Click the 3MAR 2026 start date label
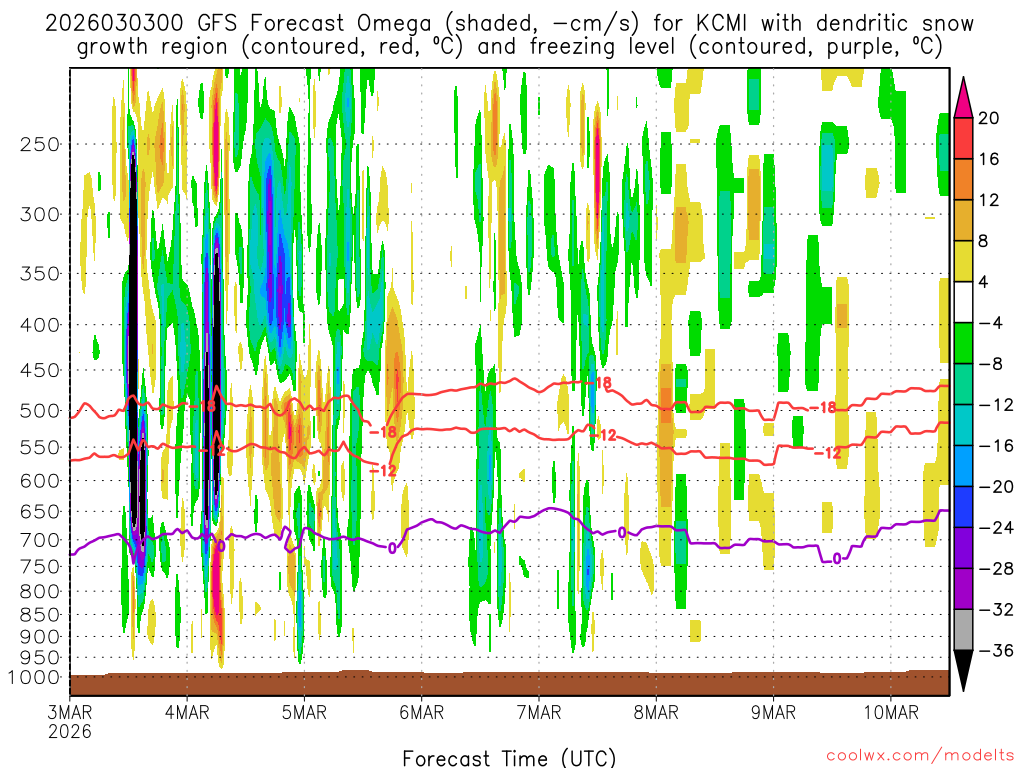1024x768 pixels. point(70,722)
